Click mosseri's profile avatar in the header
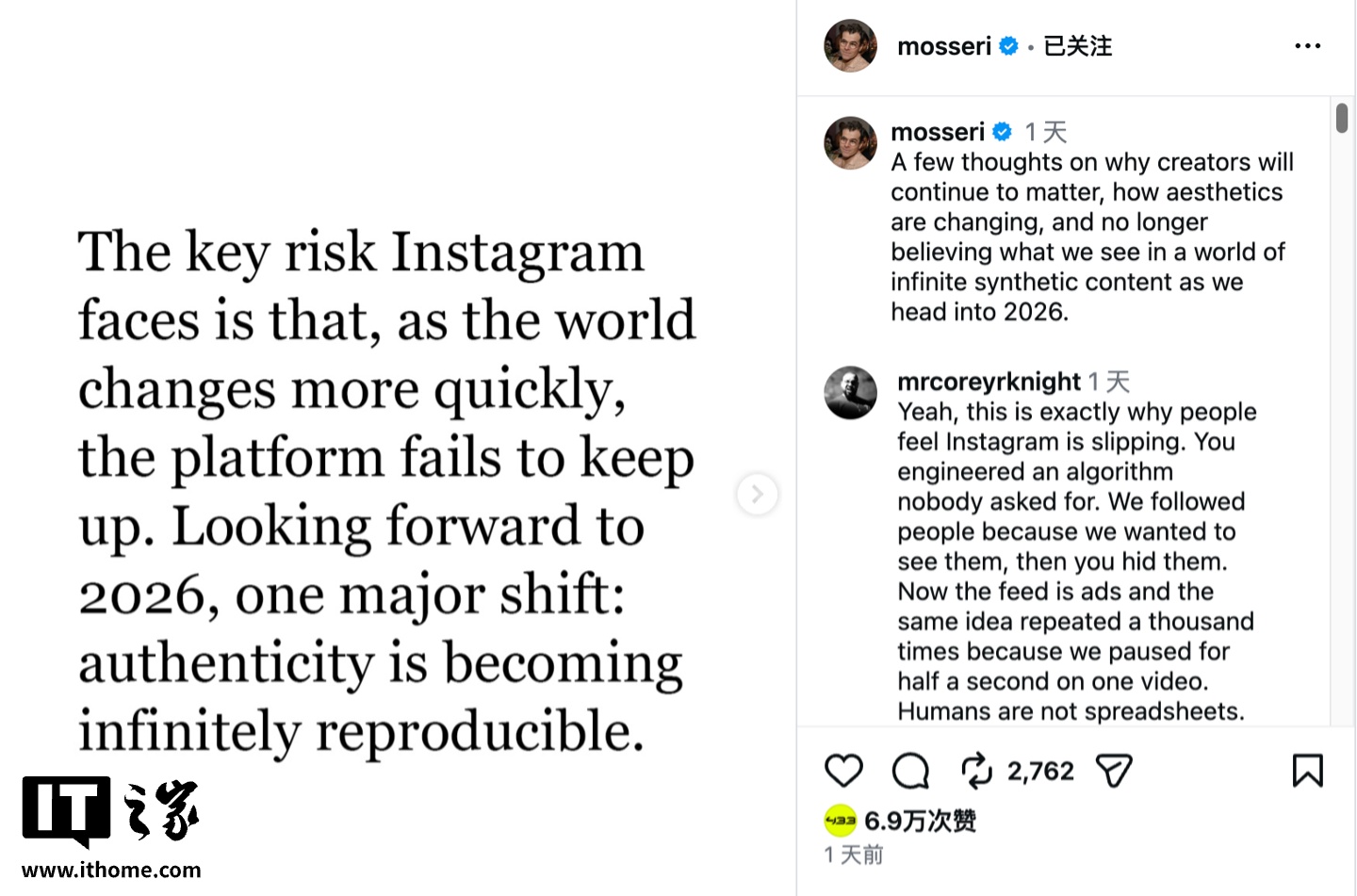 click(849, 45)
